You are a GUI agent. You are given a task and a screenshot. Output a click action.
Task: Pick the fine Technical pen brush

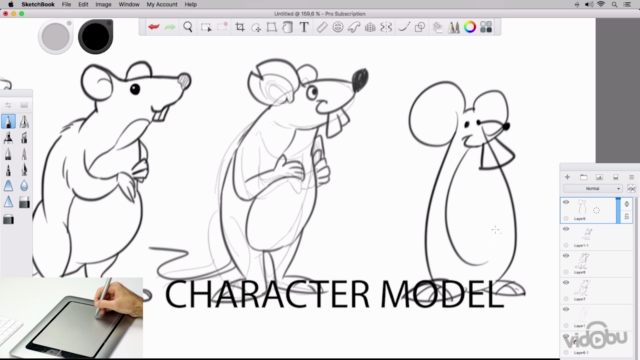tap(24, 154)
